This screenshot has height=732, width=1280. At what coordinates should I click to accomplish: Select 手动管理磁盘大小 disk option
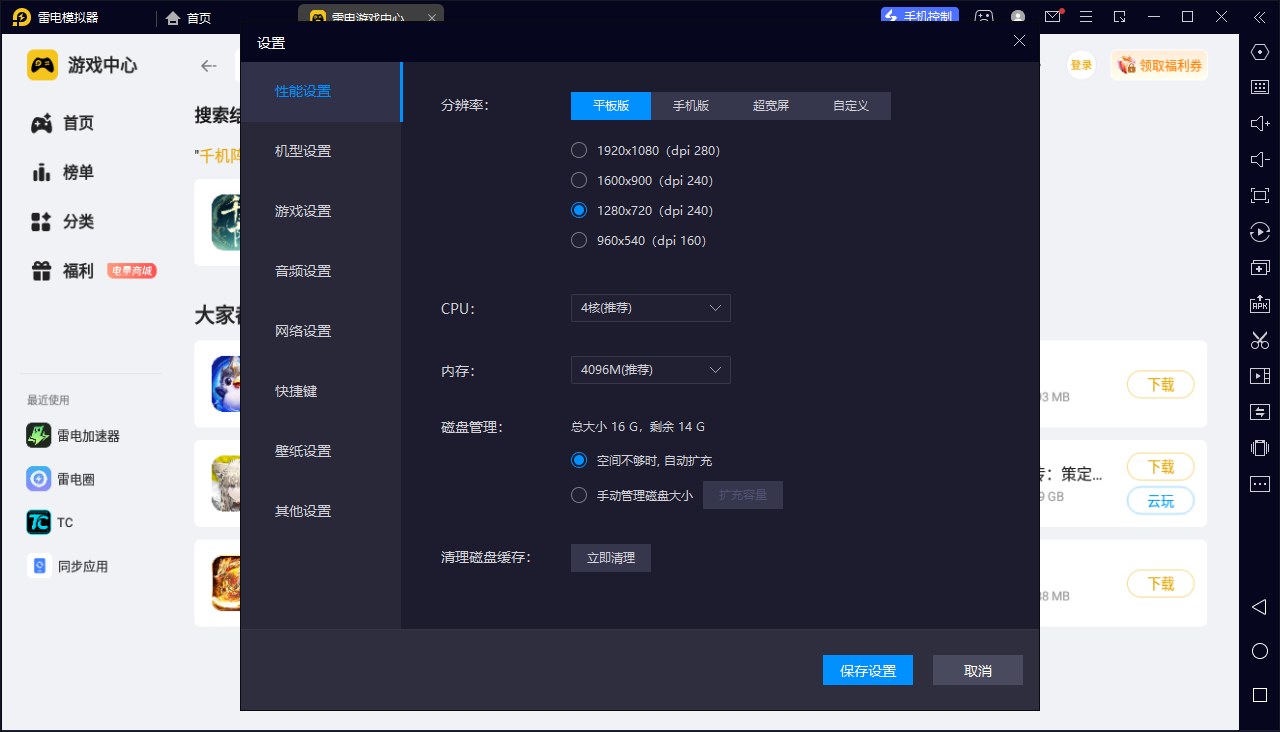click(578, 495)
